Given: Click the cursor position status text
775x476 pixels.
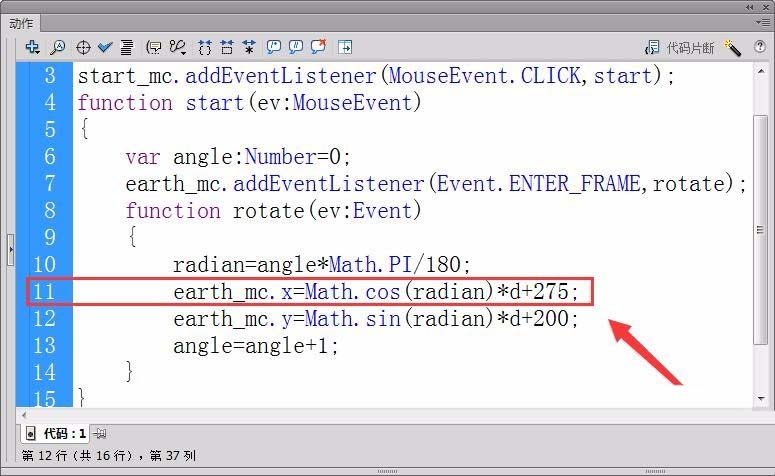Looking at the screenshot, I should [x=109, y=455].
